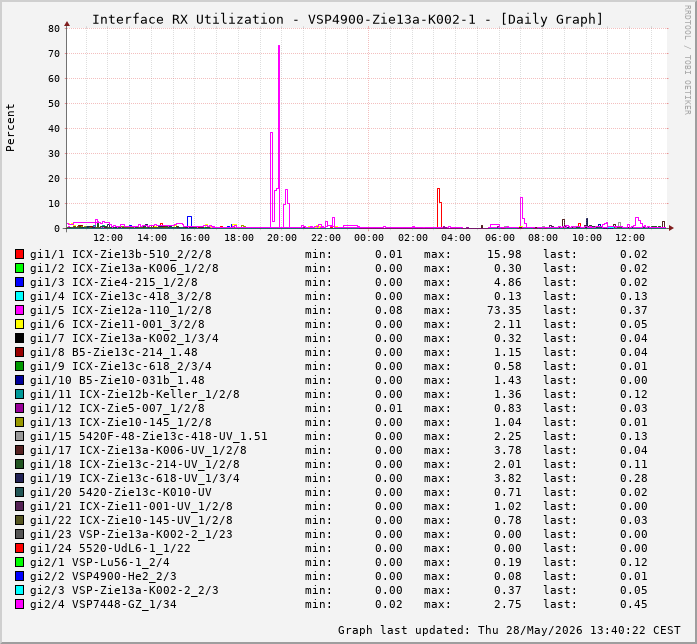Select legend label gi1/3 ICX-Zie4-215_1/2/8
The height and width of the screenshot is (644, 697).
point(114,282)
